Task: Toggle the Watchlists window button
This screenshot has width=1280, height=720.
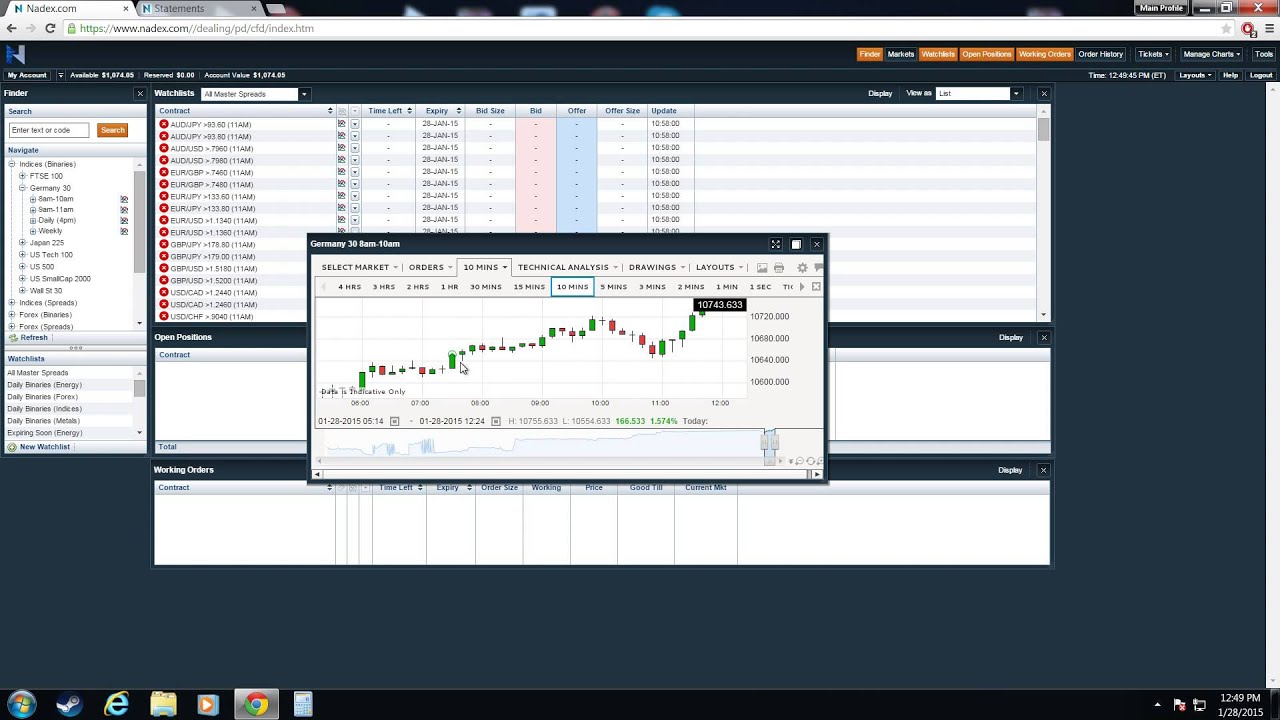Action: click(938, 54)
